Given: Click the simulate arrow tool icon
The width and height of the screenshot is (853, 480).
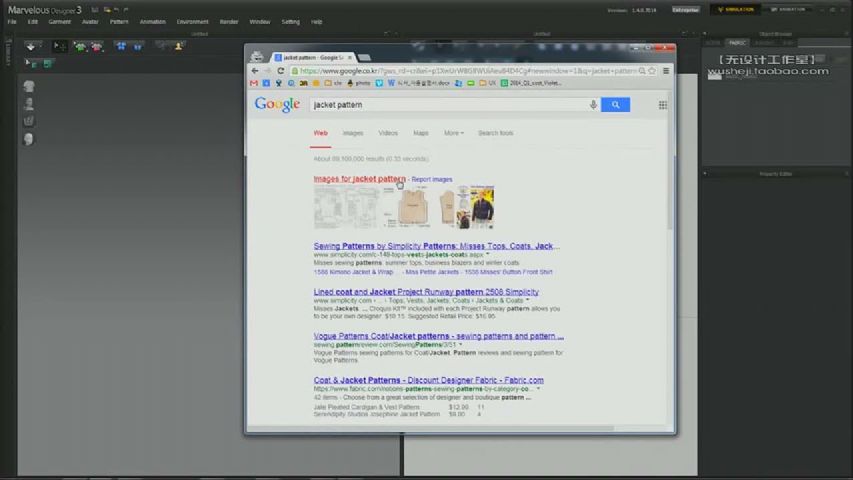Looking at the screenshot, I should click(31, 47).
